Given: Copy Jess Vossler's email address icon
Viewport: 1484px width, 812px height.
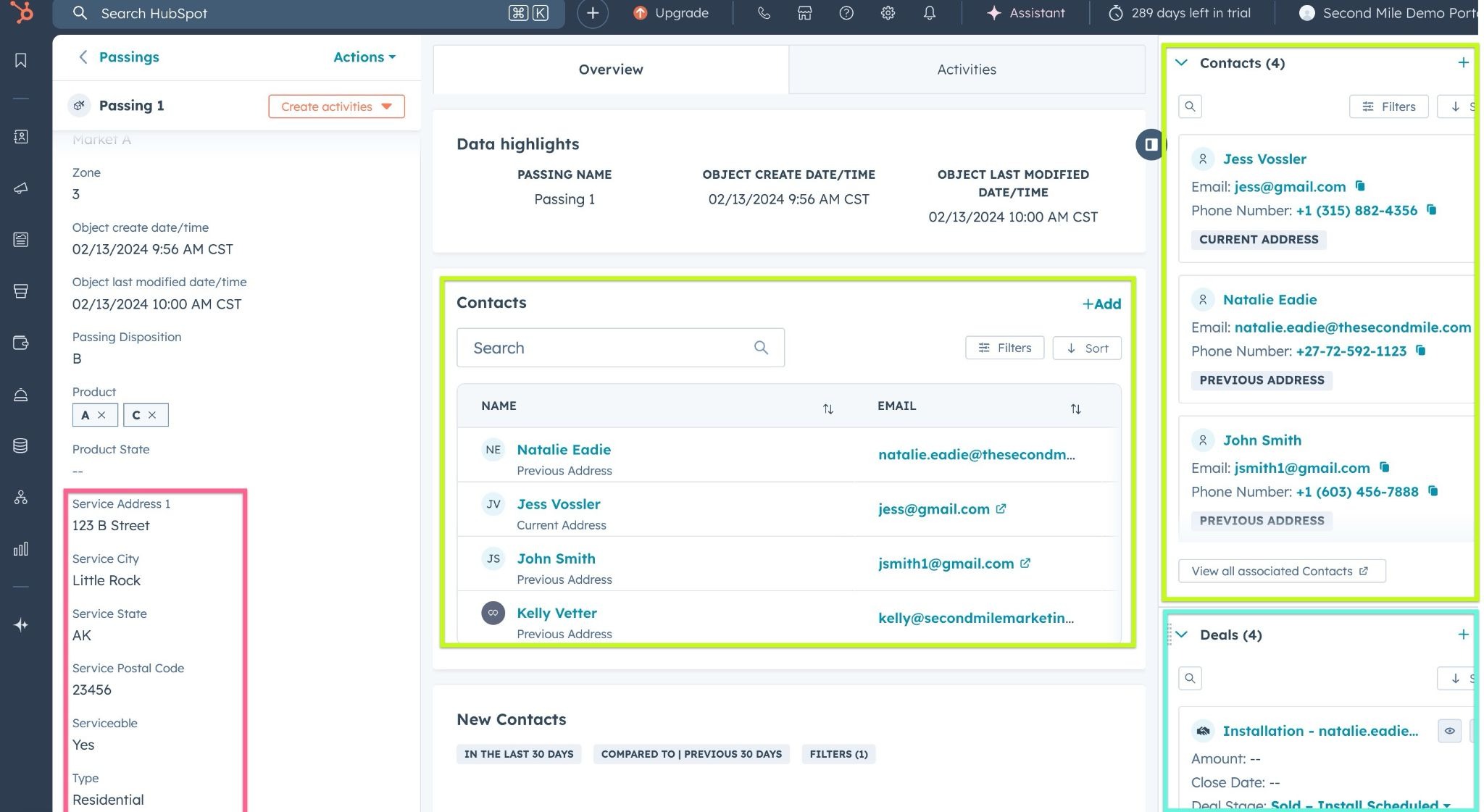Looking at the screenshot, I should click(x=1360, y=186).
